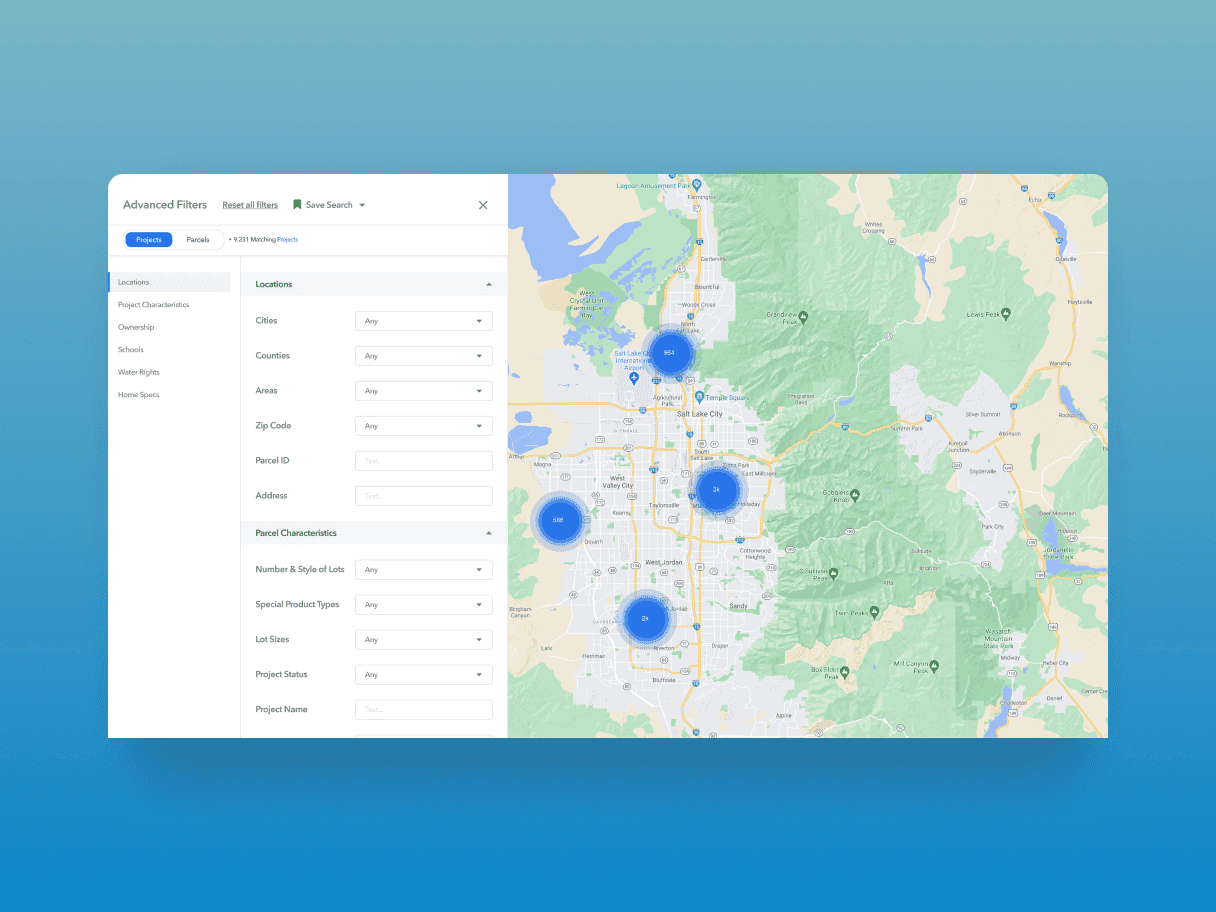
Task: Click the O'Sullivan Peak mountain icon
Action: point(833,573)
